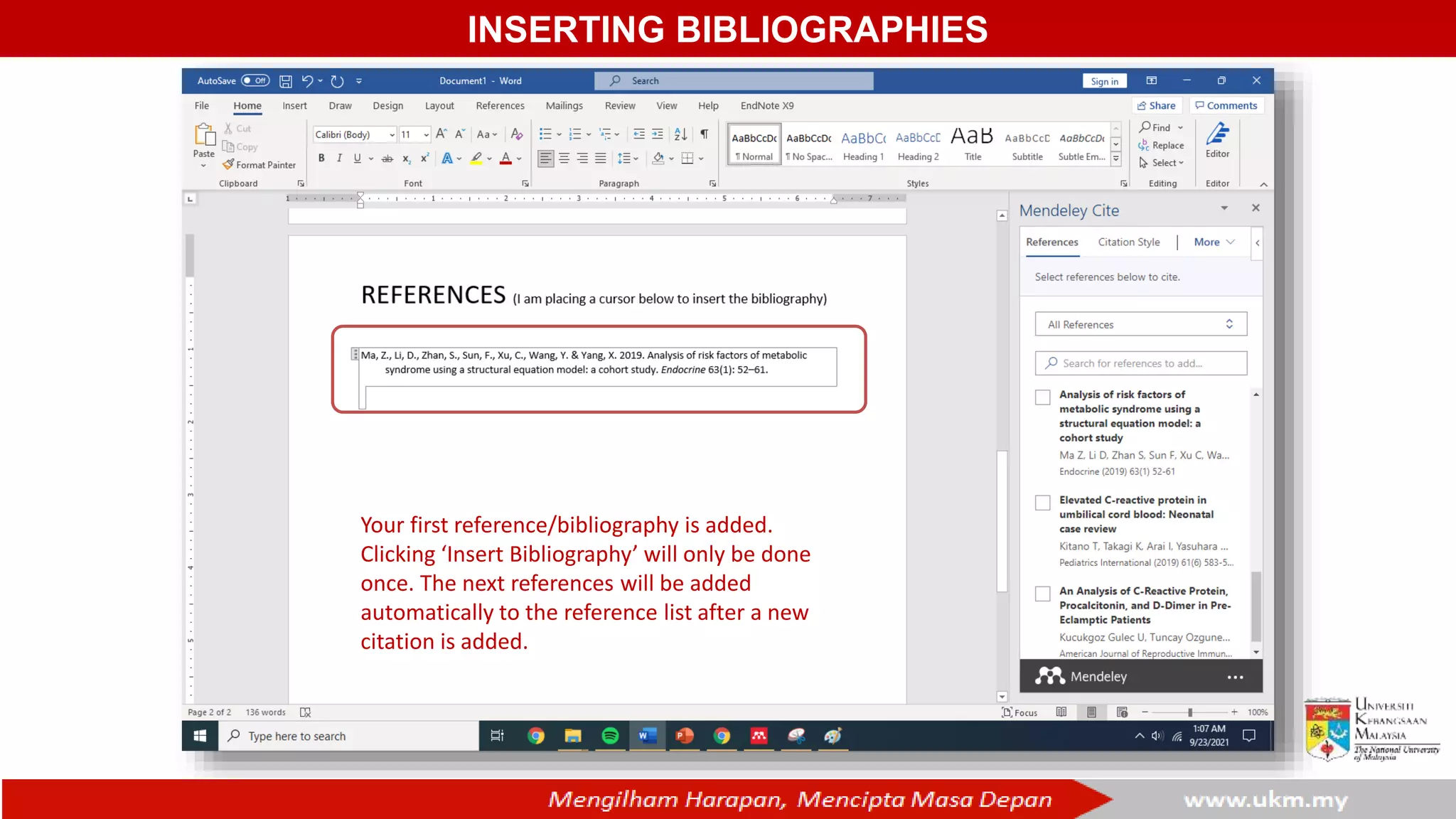Decrease font size with Shrink Font
The height and width of the screenshot is (819, 1456).
click(x=459, y=134)
